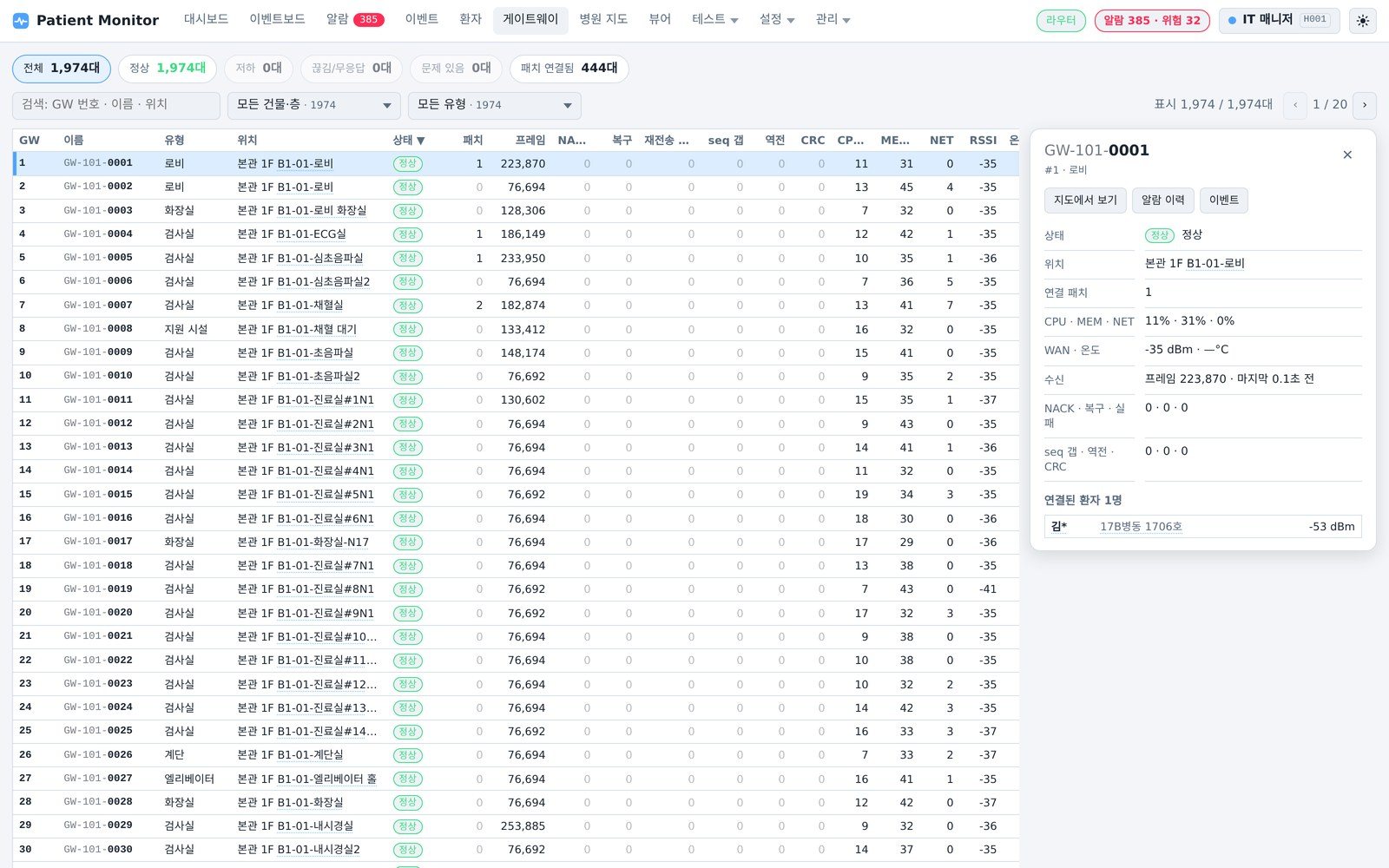Click the 알람 385 · 위험 32 badge

point(1152,20)
